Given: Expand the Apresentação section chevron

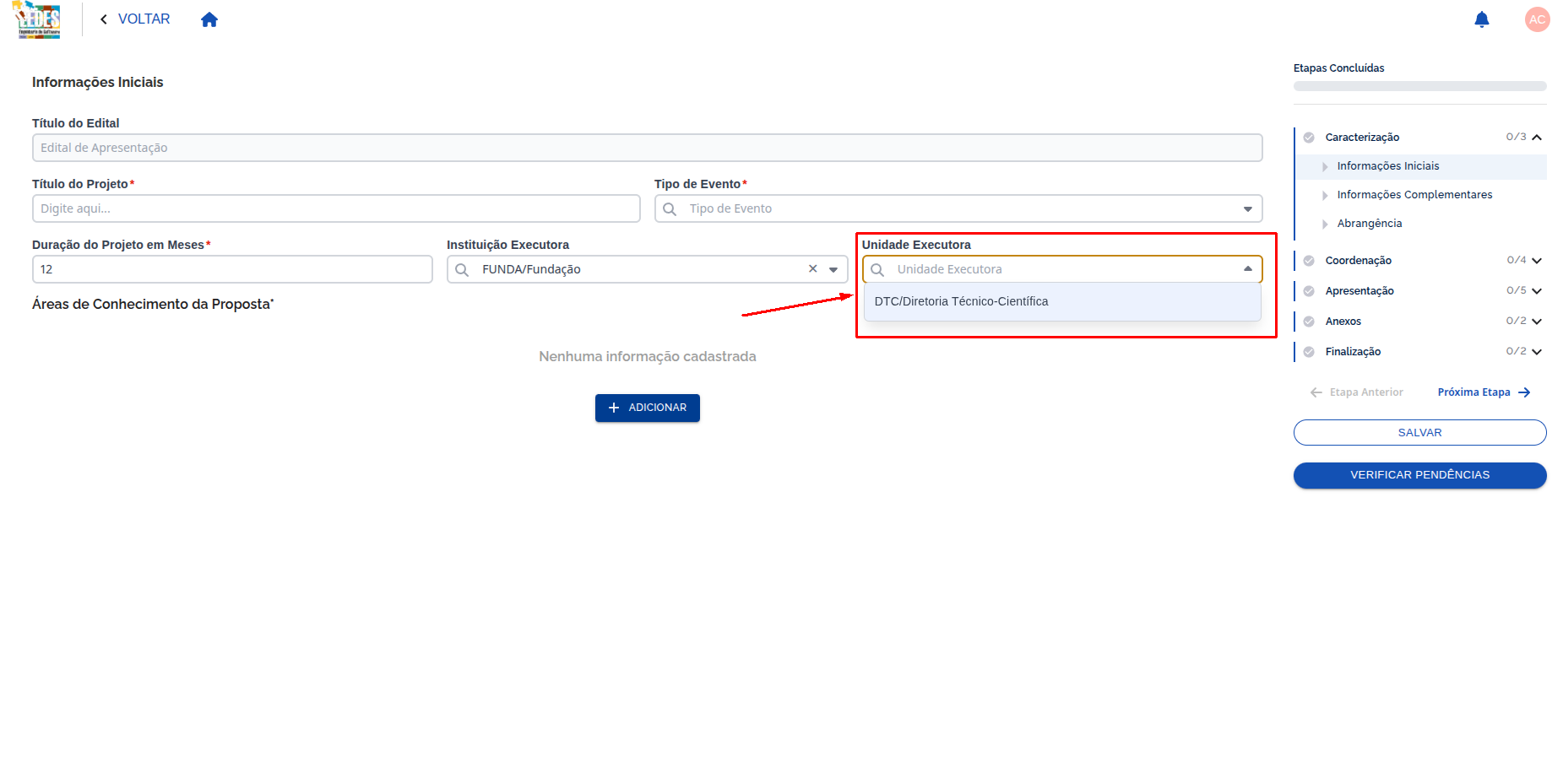Looking at the screenshot, I should point(1537,291).
